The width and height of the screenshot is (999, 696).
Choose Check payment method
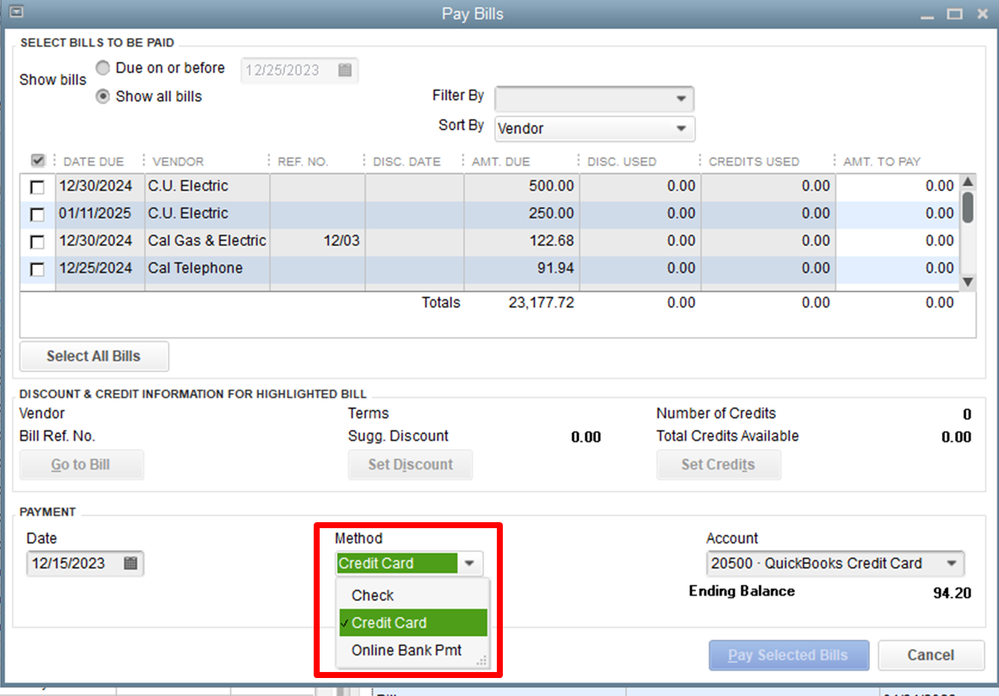pos(413,595)
